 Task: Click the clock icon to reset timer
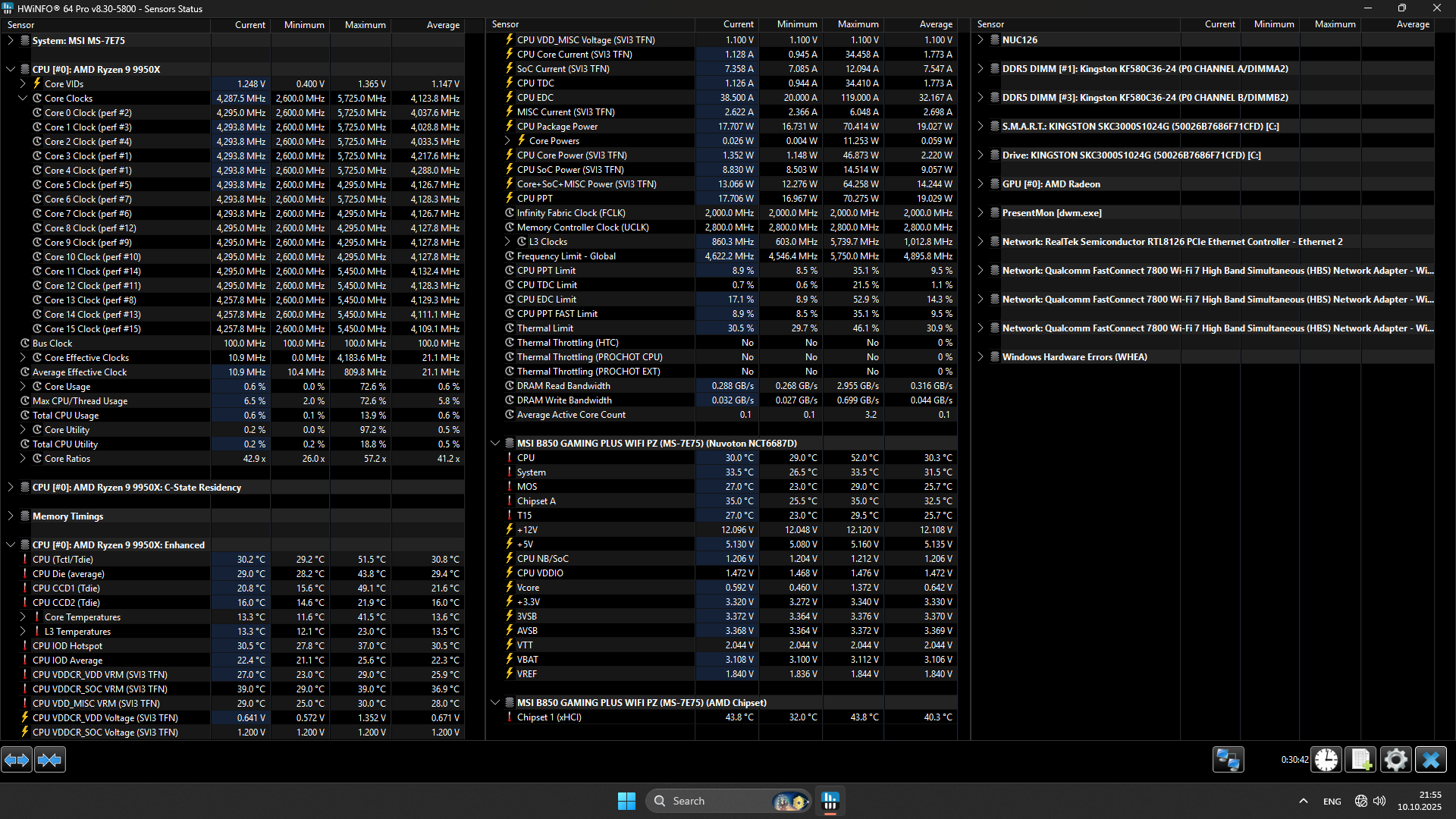click(1326, 759)
